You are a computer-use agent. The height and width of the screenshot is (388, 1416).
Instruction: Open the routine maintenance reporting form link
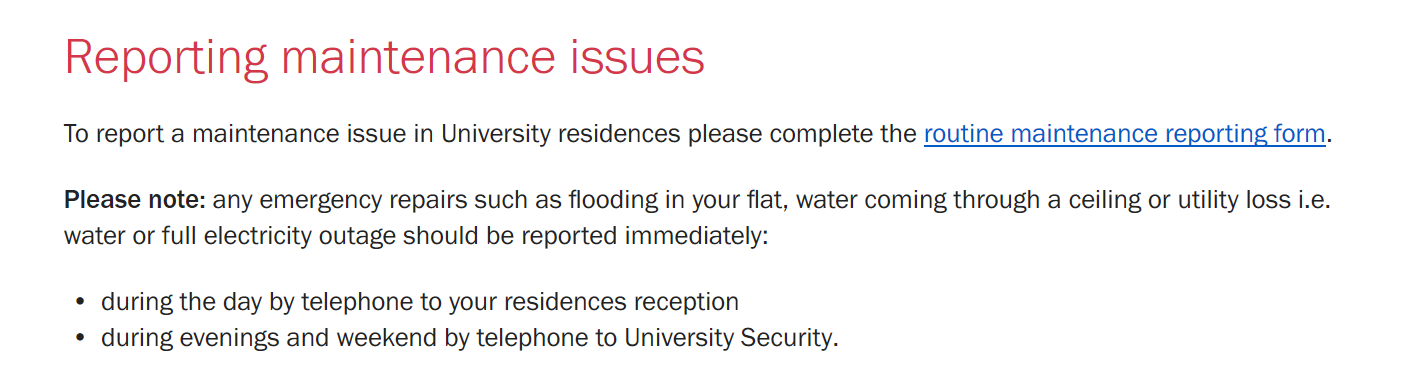coord(1124,134)
